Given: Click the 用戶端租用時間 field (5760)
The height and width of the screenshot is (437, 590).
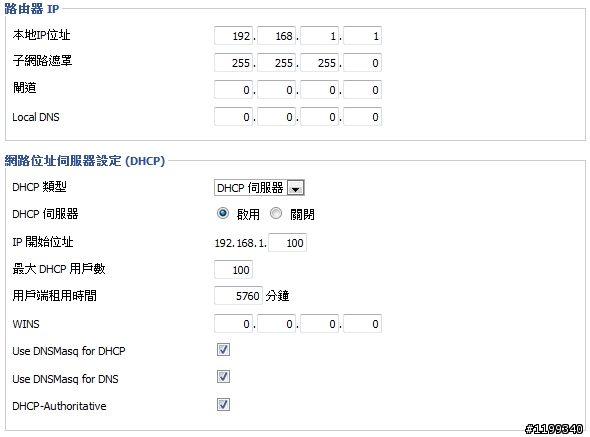Looking at the screenshot, I should (238, 296).
